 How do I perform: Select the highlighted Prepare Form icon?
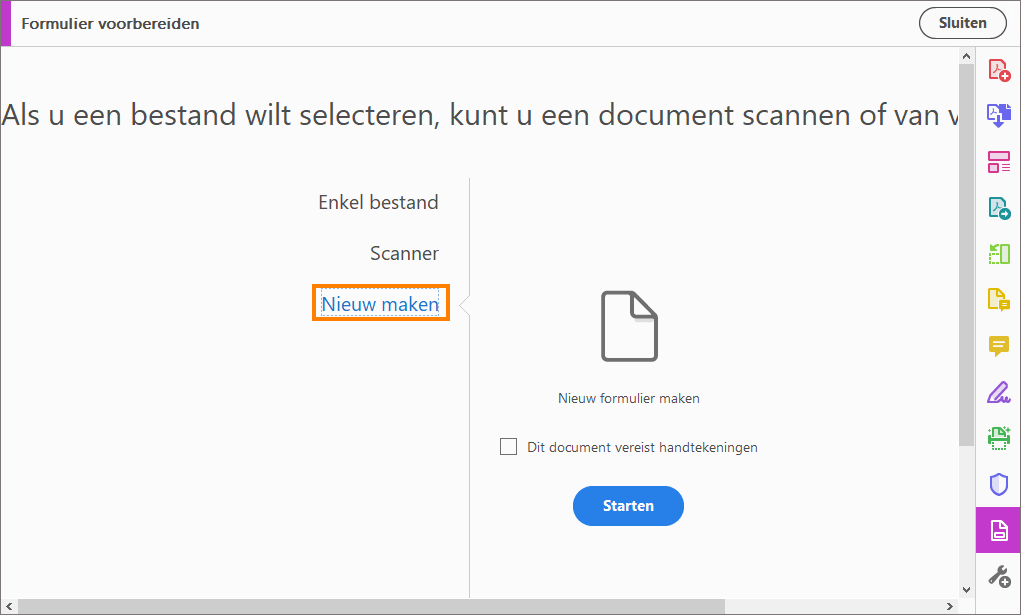click(998, 530)
